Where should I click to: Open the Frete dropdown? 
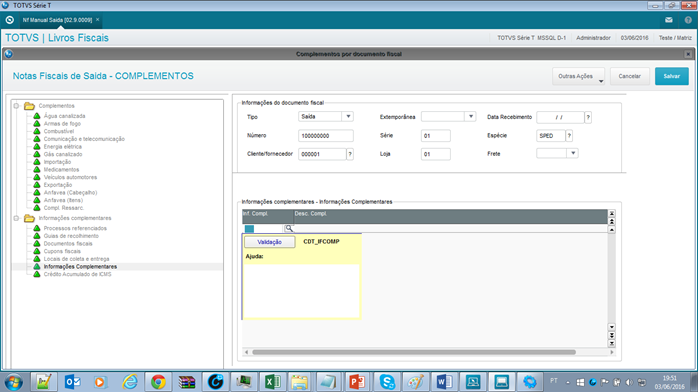[573, 154]
